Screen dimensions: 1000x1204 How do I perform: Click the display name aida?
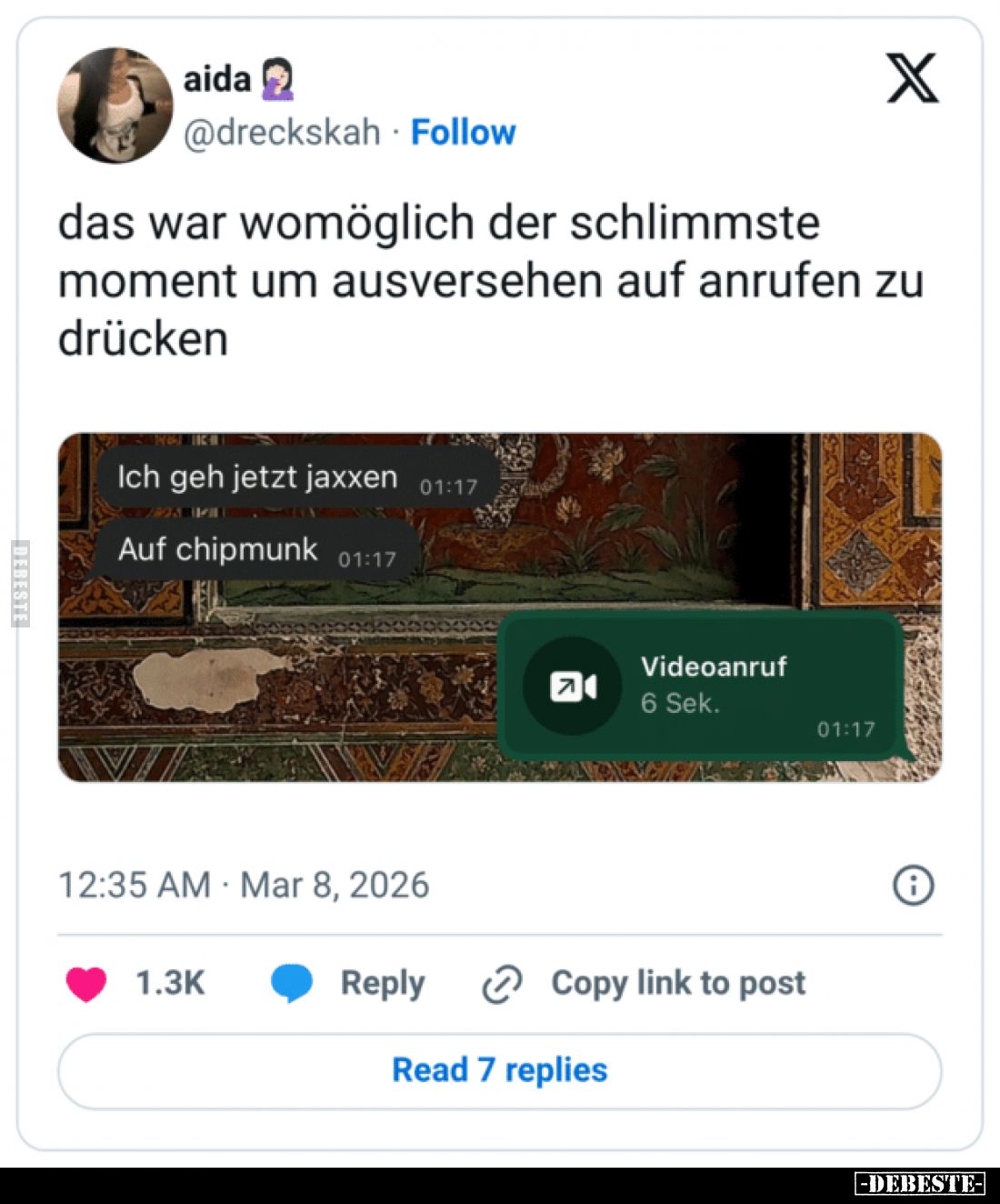(217, 79)
